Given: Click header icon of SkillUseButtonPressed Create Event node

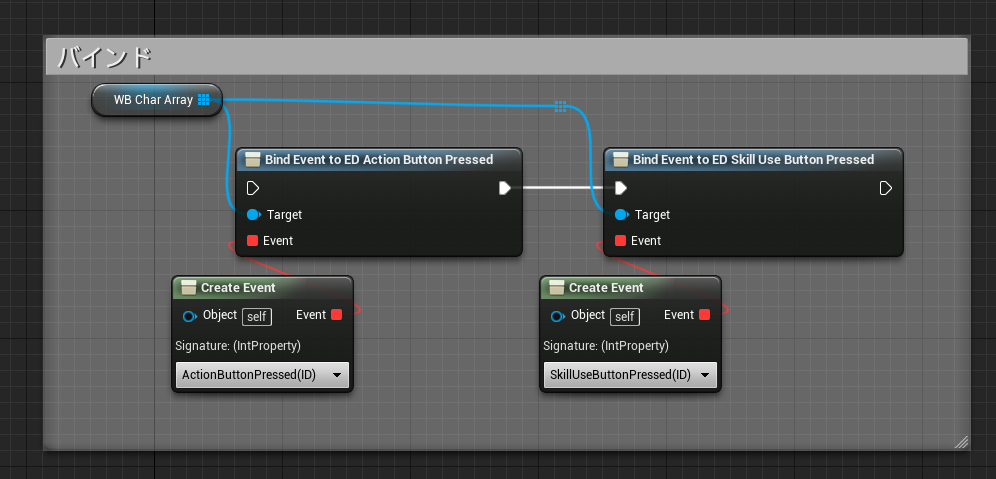Looking at the screenshot, I should point(557,288).
